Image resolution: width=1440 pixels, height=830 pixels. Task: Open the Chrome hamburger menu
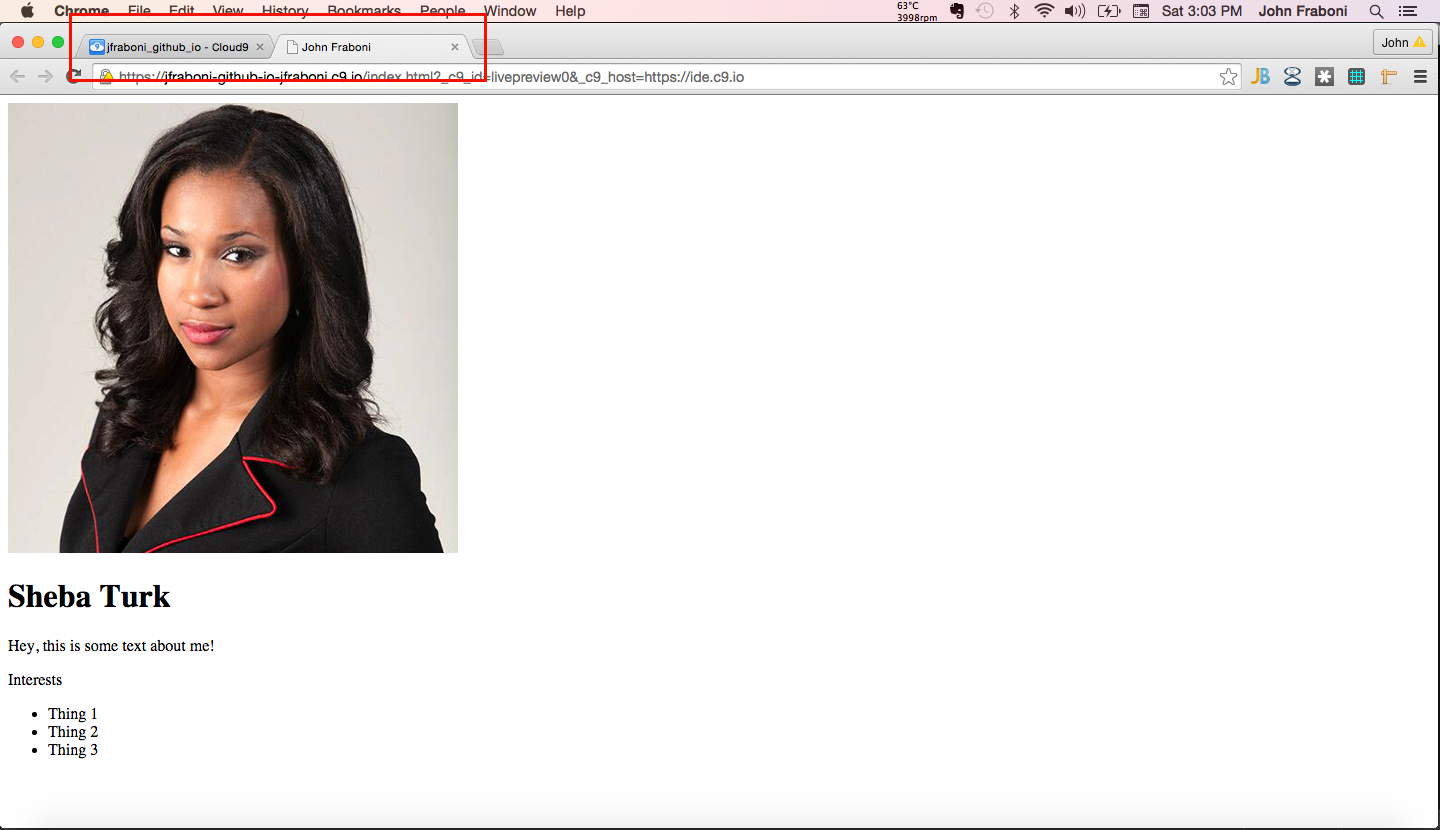[1420, 77]
